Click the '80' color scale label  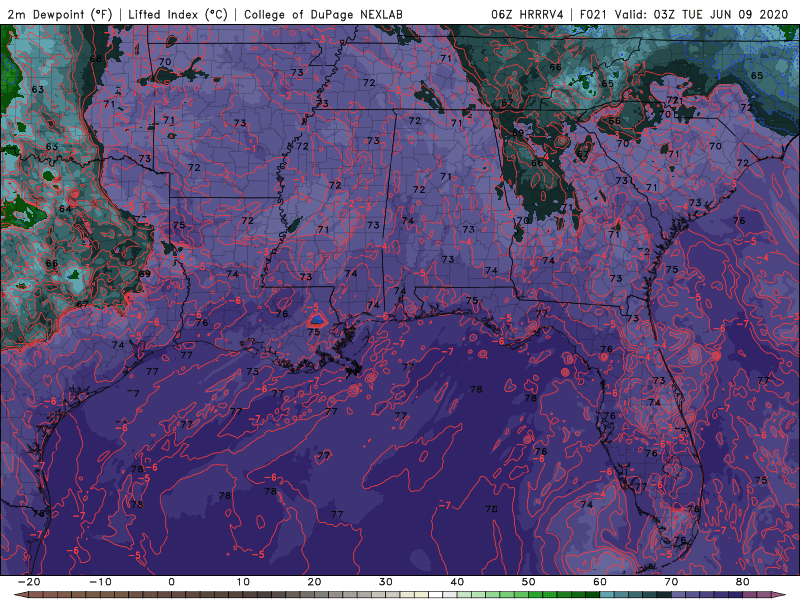[743, 582]
